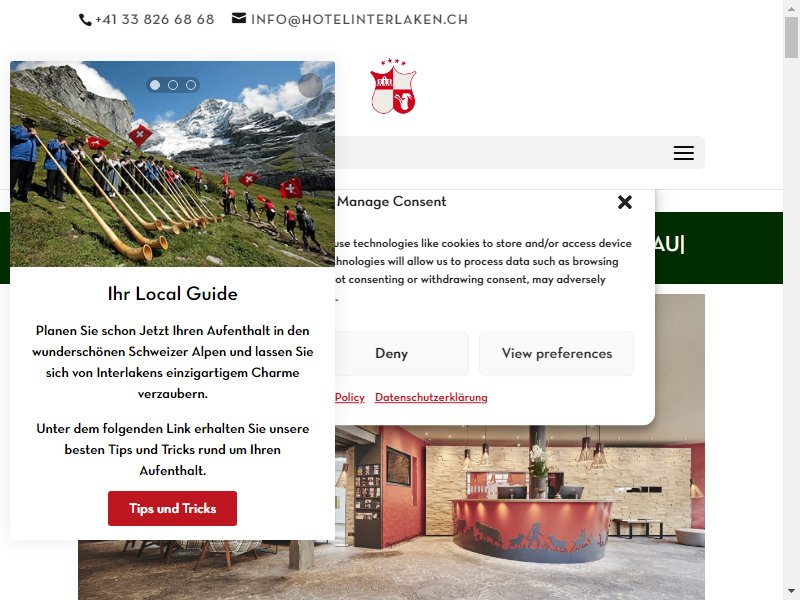The height and width of the screenshot is (600, 800).
Task: Select the third slider dot
Action: click(x=191, y=85)
